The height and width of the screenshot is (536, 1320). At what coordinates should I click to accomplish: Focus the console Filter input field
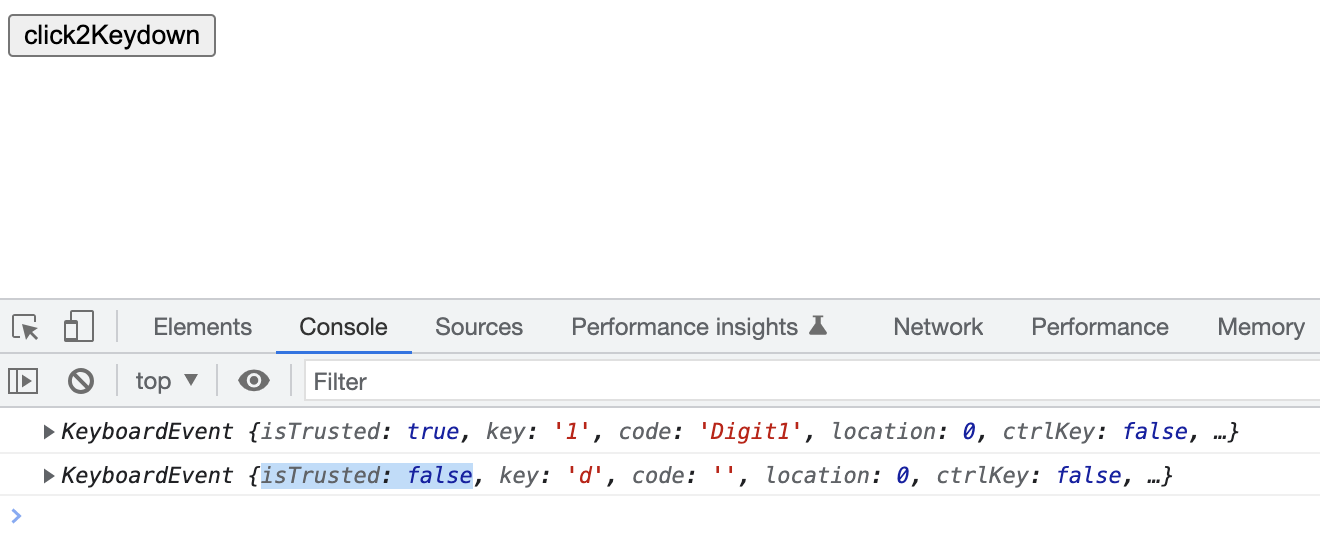click(x=800, y=381)
